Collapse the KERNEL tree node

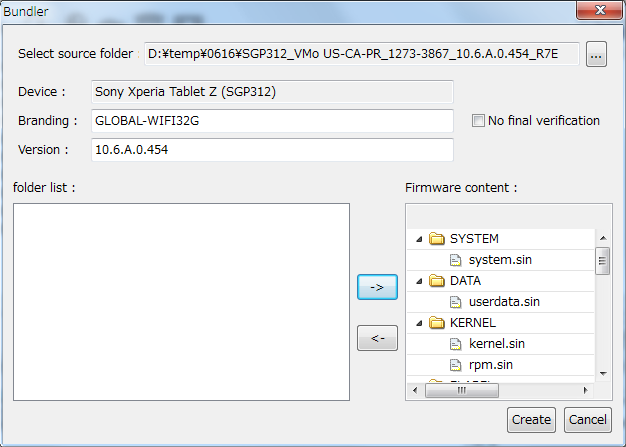[x=419, y=323]
